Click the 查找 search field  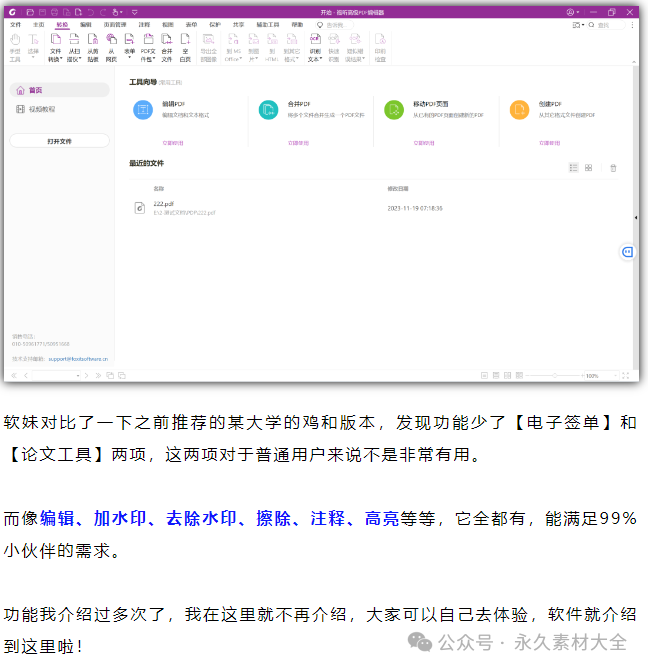tap(606, 25)
